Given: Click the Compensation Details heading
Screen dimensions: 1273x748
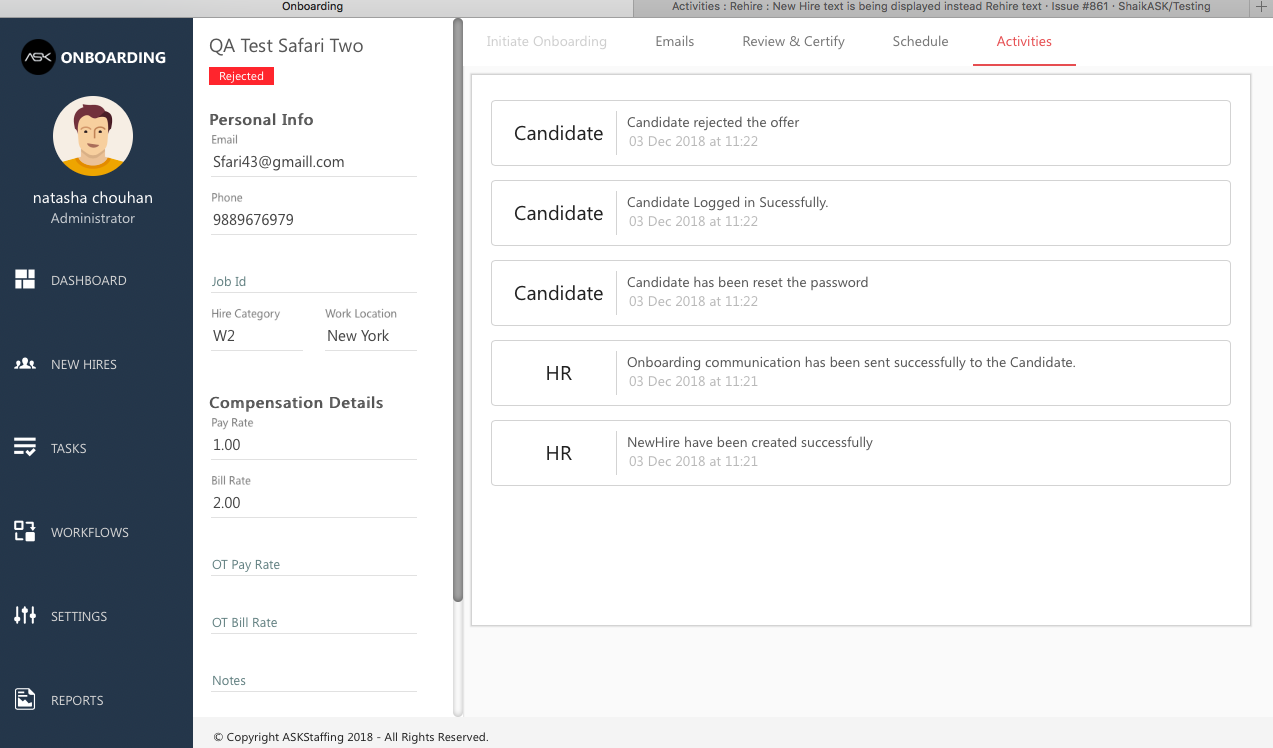Looking at the screenshot, I should (x=296, y=402).
